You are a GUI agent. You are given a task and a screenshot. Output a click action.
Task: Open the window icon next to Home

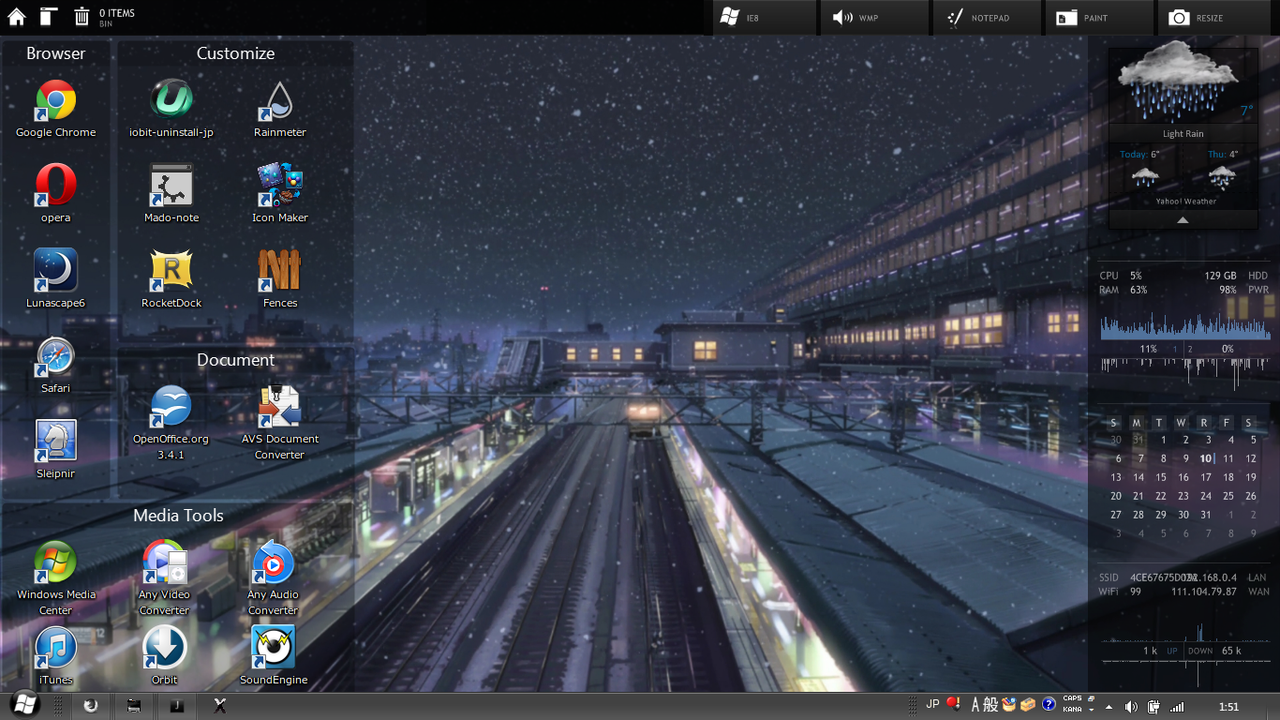pos(48,16)
